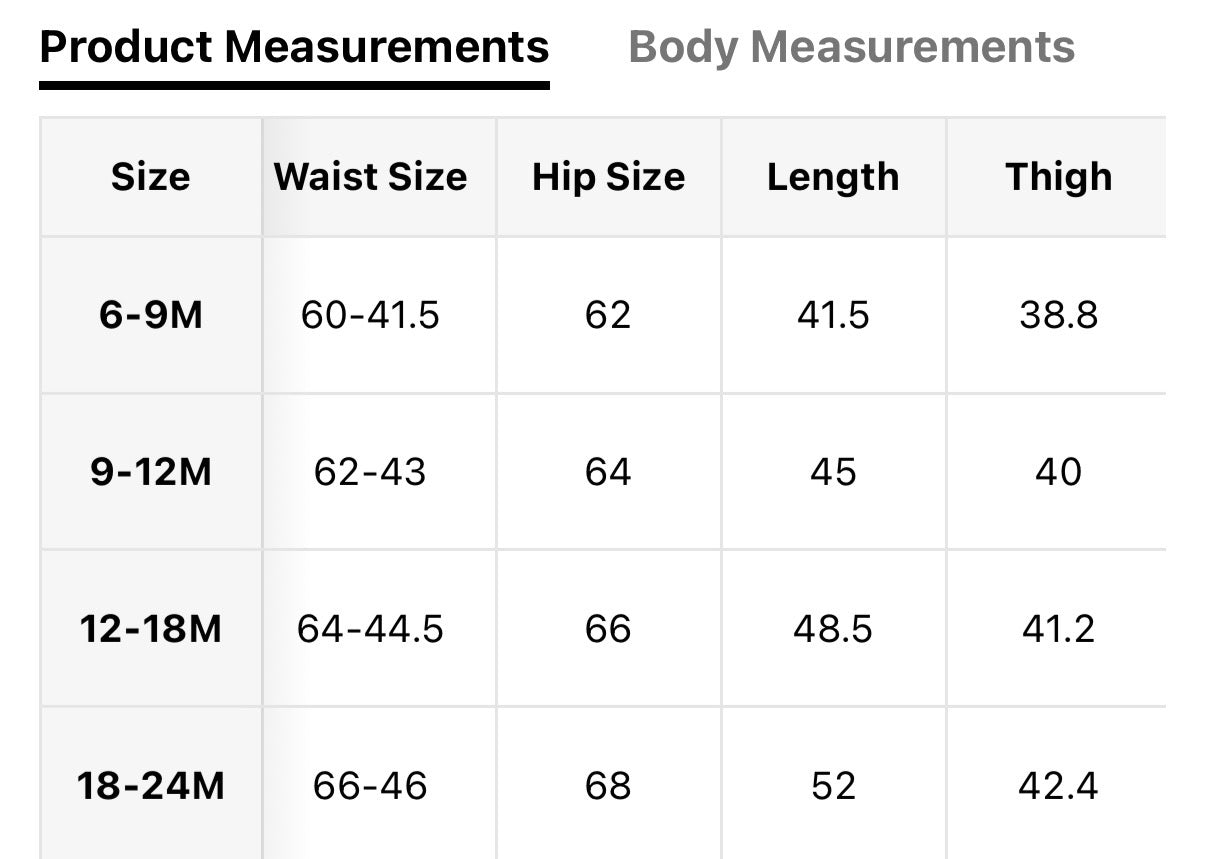This screenshot has height=859, width=1206.
Task: Click the thigh value 41.2
Action: [x=1058, y=629]
